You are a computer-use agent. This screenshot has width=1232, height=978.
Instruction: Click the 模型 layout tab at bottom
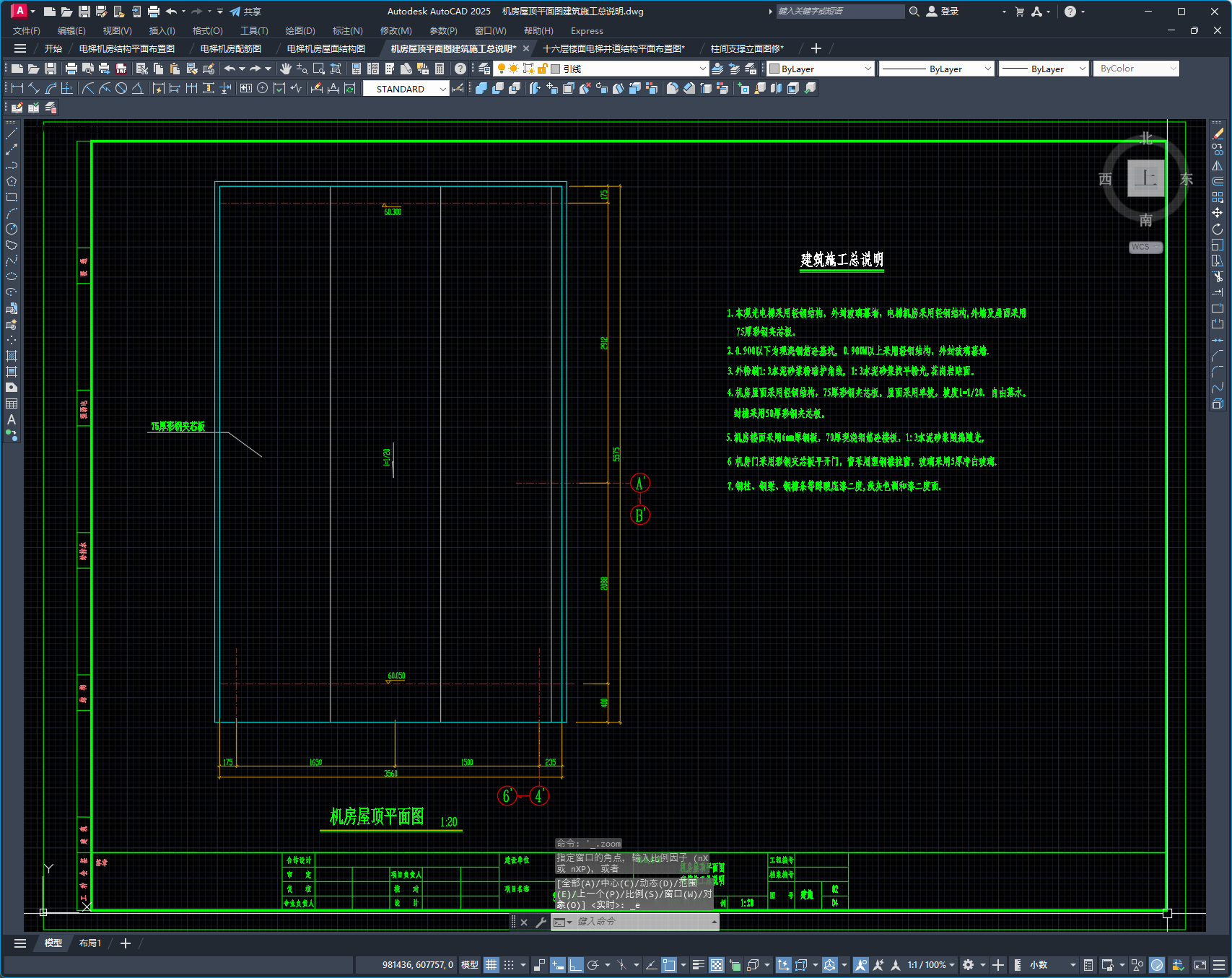point(53,943)
